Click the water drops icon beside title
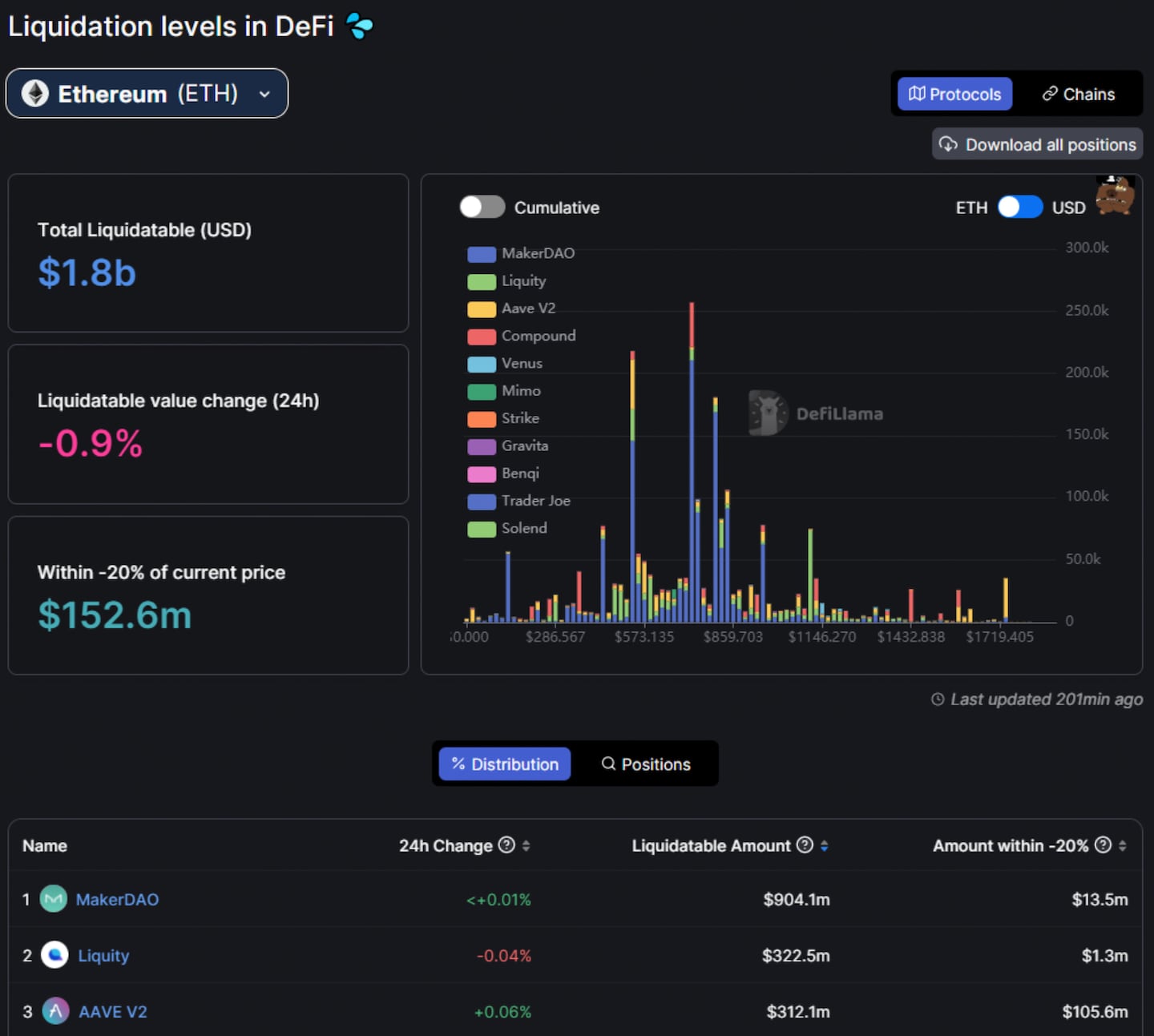Viewport: 1154px width, 1036px height. (x=359, y=26)
